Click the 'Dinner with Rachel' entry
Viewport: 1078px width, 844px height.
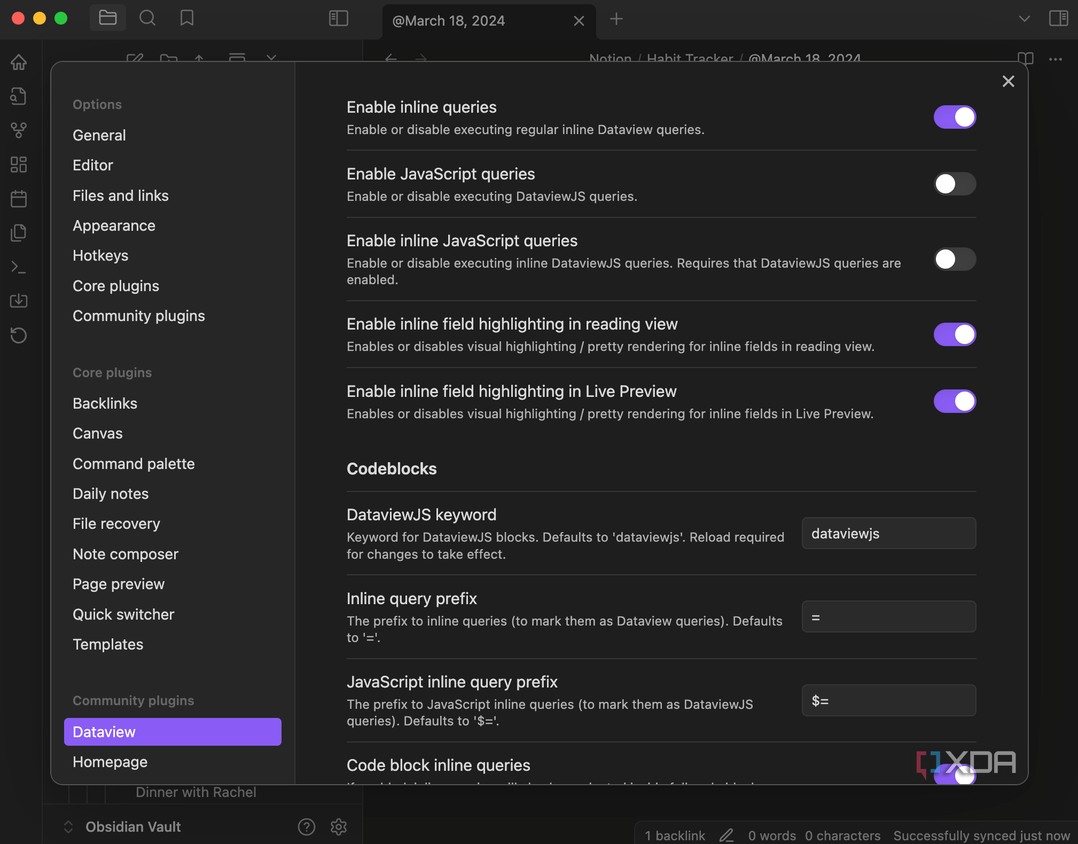[196, 792]
